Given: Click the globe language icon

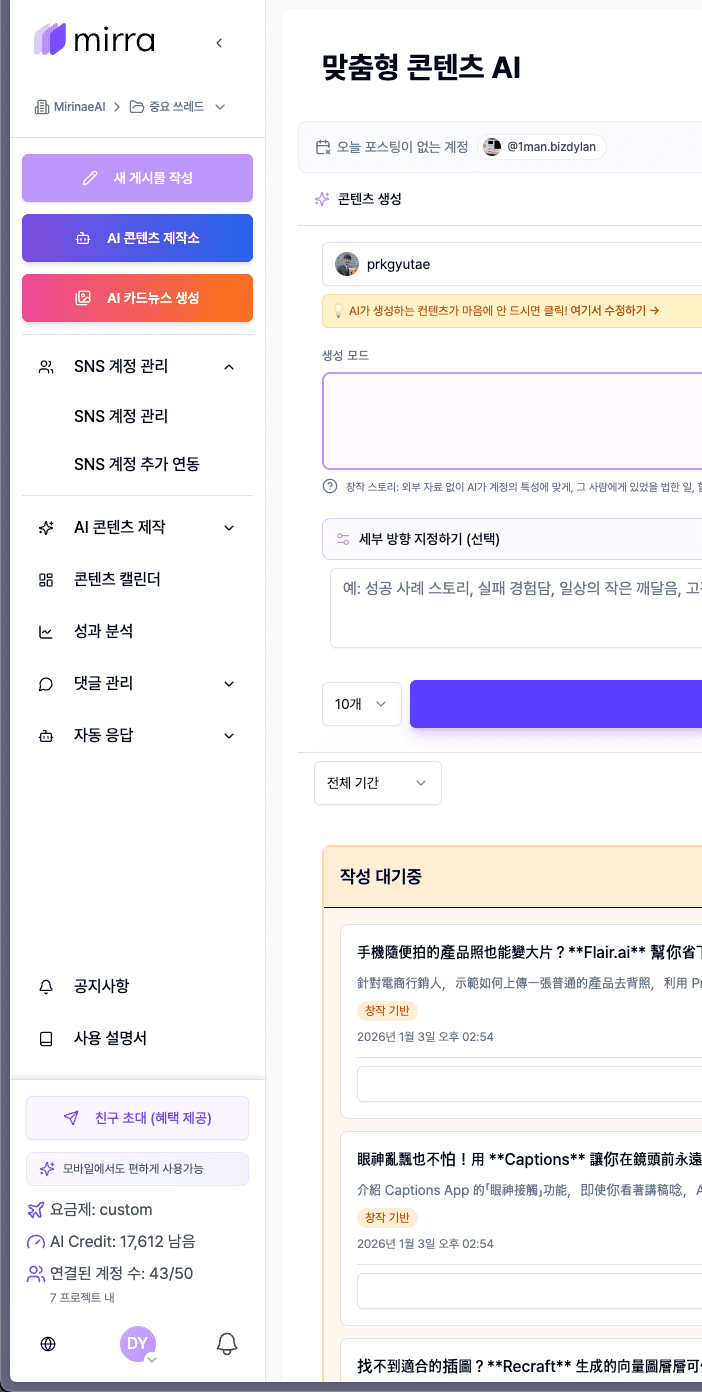Looking at the screenshot, I should (x=48, y=1344).
